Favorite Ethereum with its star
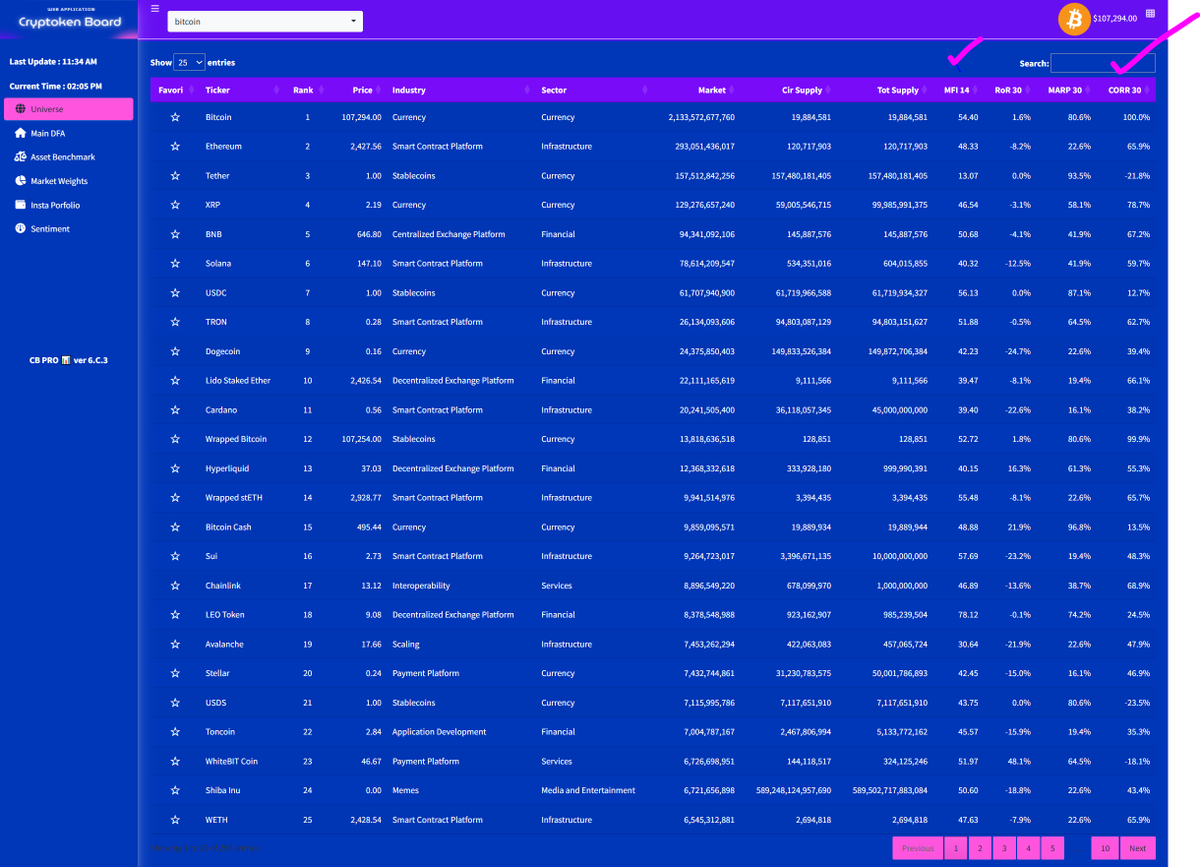This screenshot has height=867, width=1200. 175,146
